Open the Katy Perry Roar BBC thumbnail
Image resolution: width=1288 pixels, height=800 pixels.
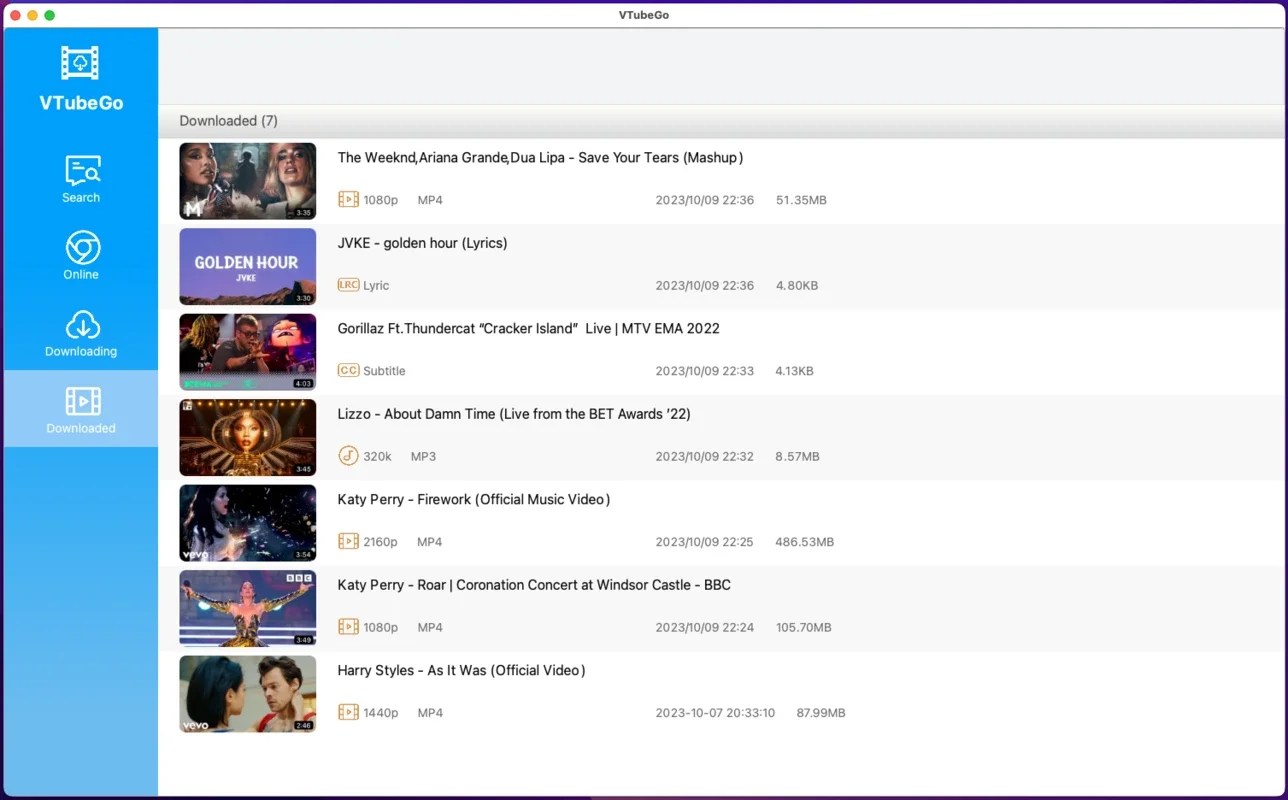(248, 609)
